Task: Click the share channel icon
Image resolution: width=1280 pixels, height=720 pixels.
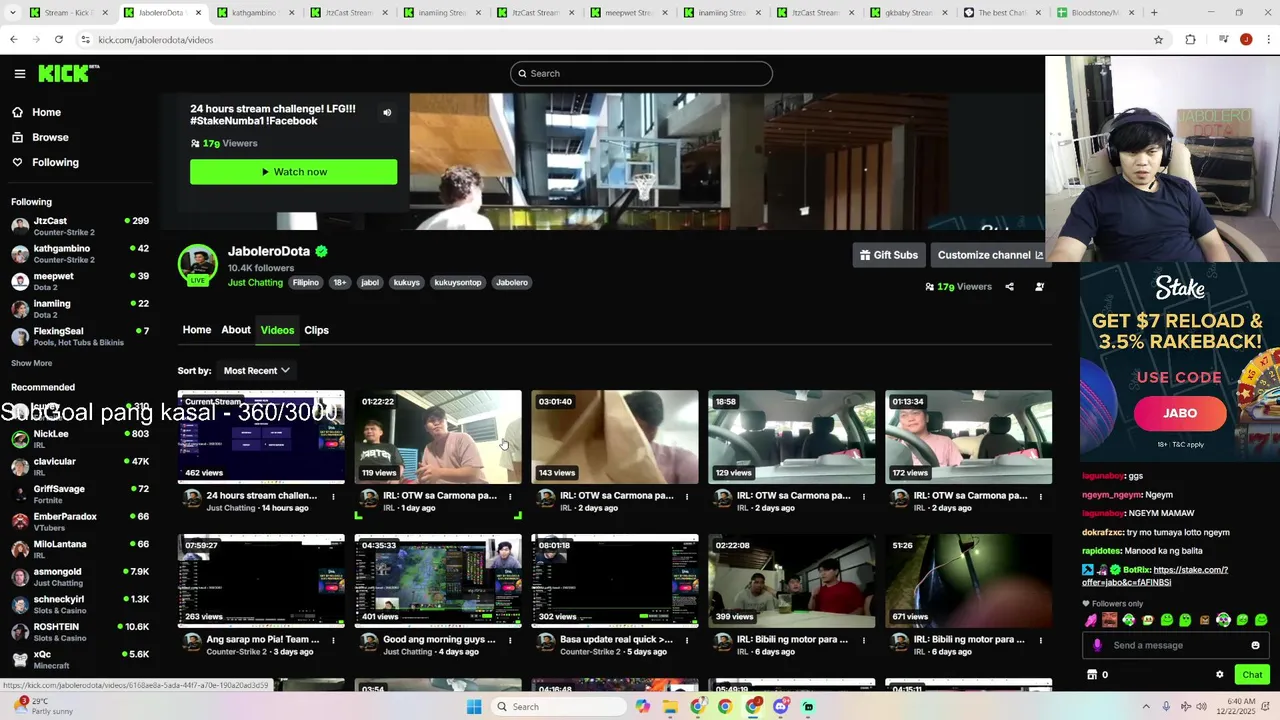Action: 1009,287
